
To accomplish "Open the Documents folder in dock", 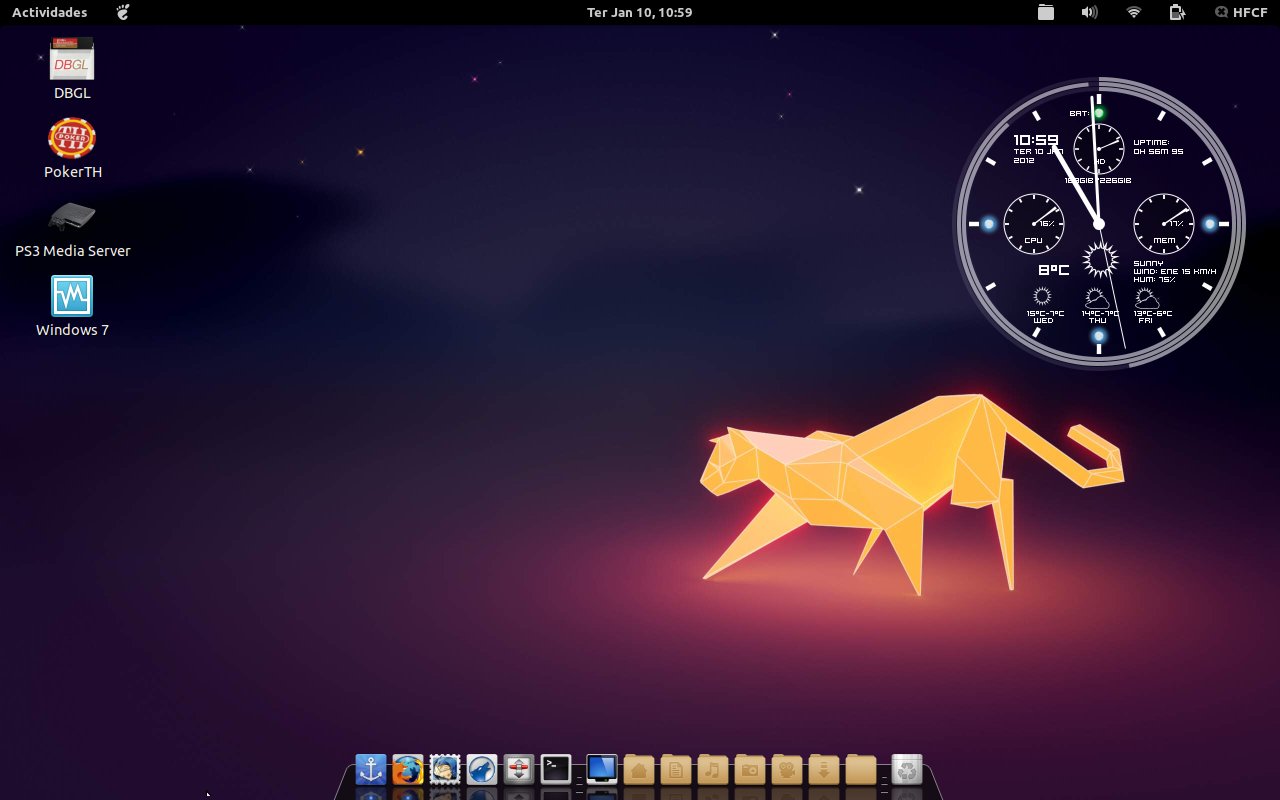I will pos(676,769).
